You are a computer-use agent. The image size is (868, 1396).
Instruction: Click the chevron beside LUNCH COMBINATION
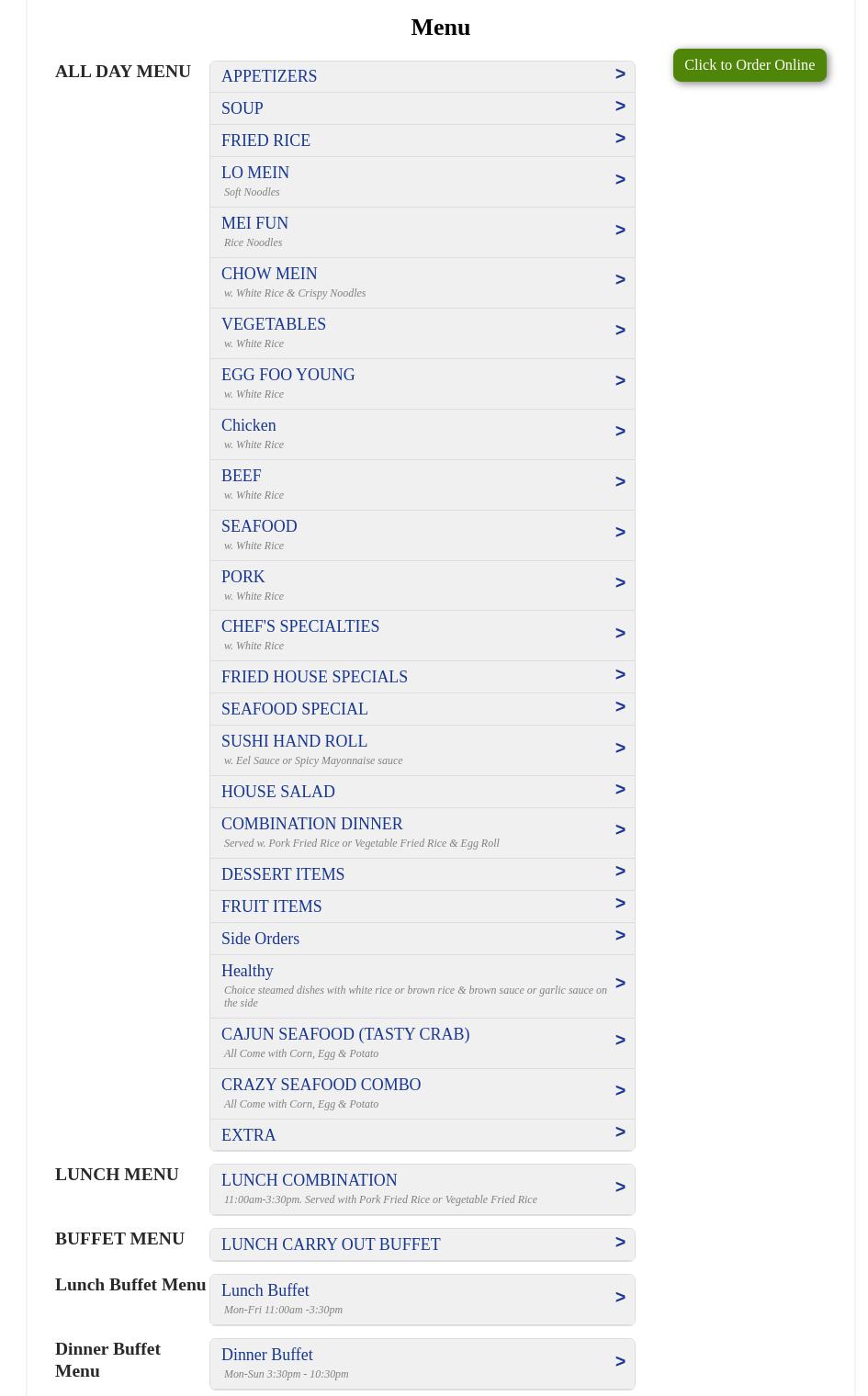pyautogui.click(x=620, y=1188)
